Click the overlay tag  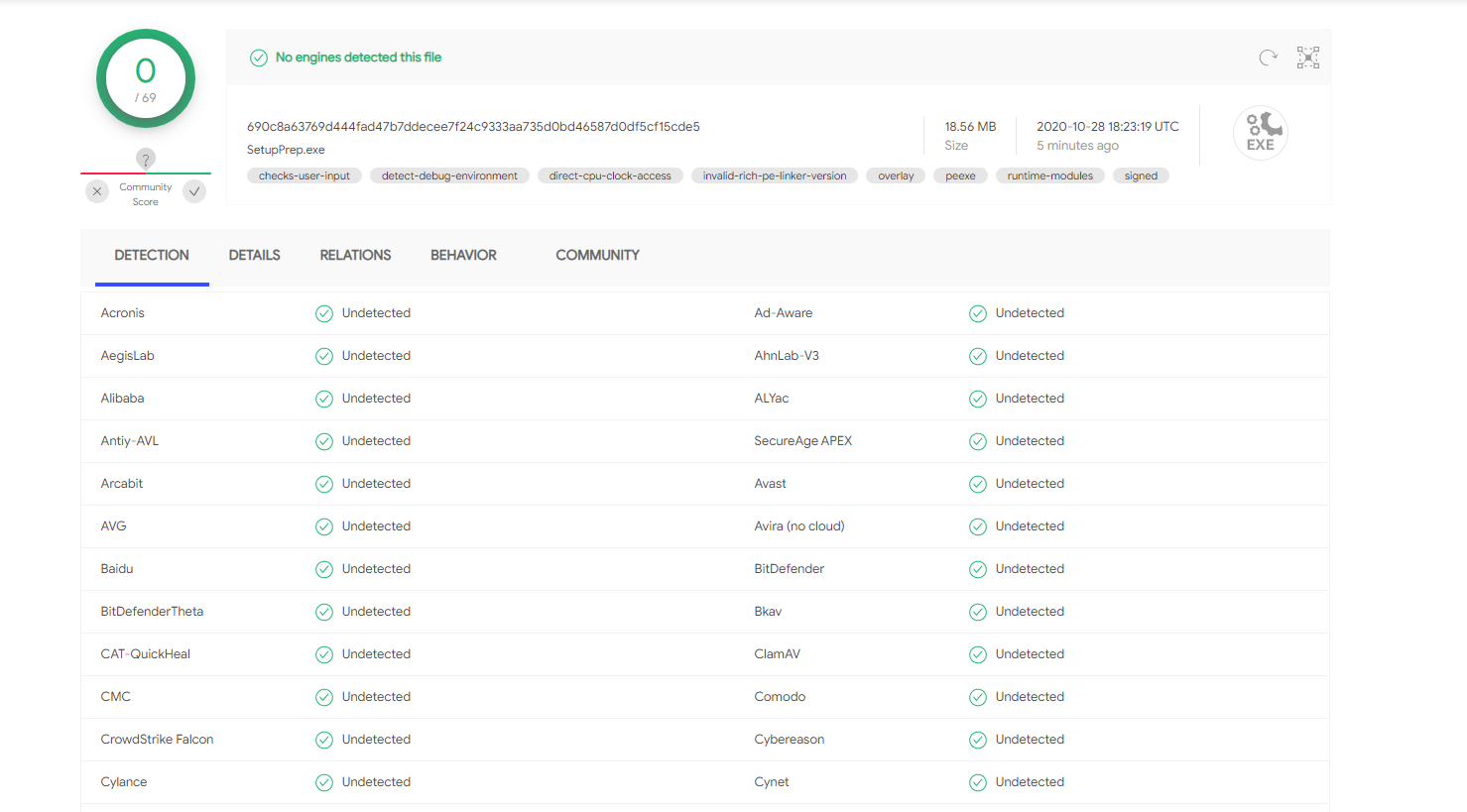(896, 175)
